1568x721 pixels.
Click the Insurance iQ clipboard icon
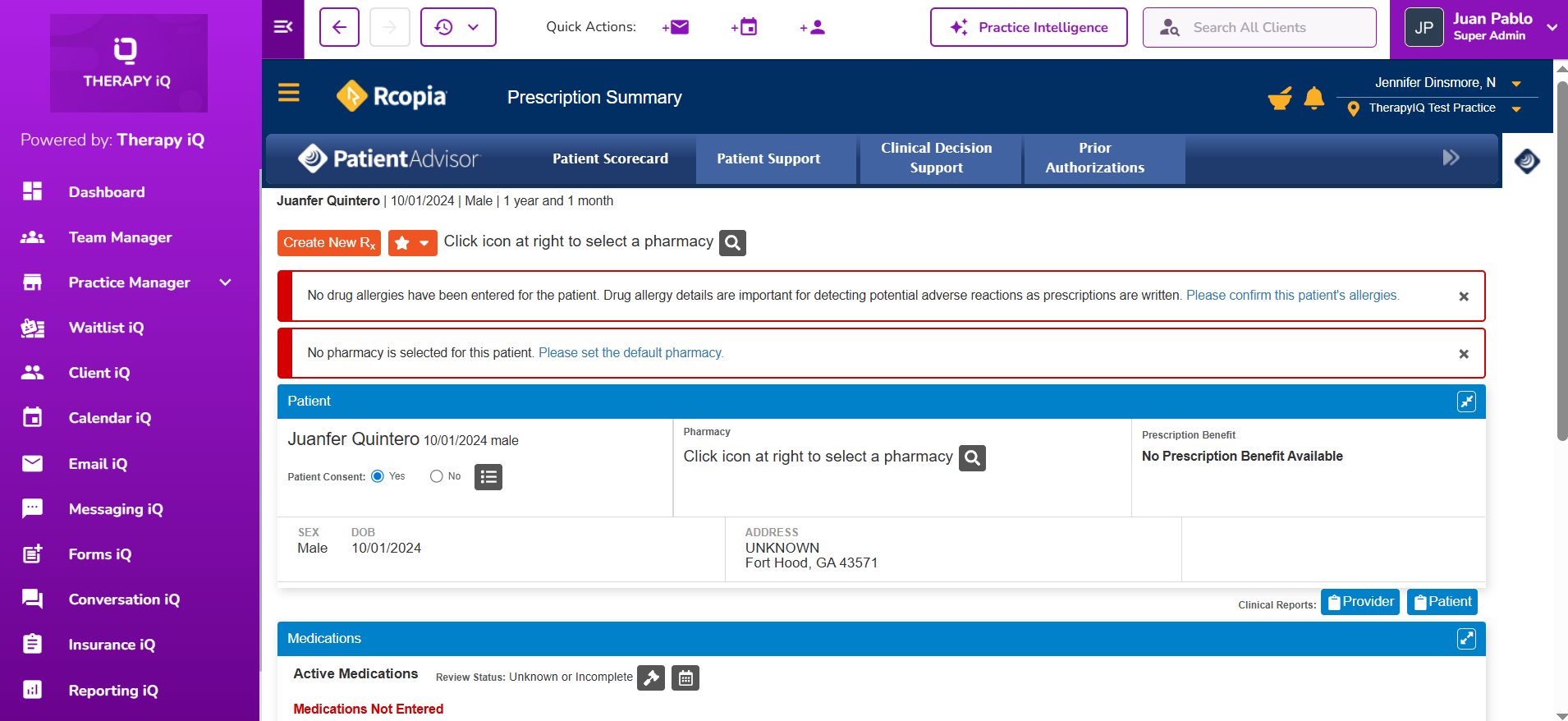tap(33, 645)
